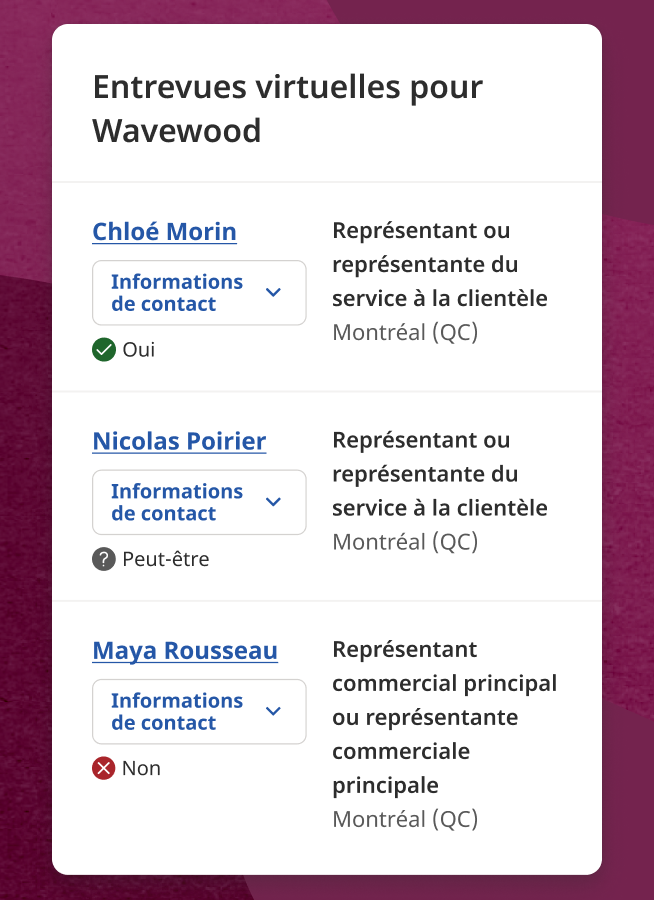Open Nicolas Poirier's profile link
Viewport: 654px width, 900px height.
(179, 441)
